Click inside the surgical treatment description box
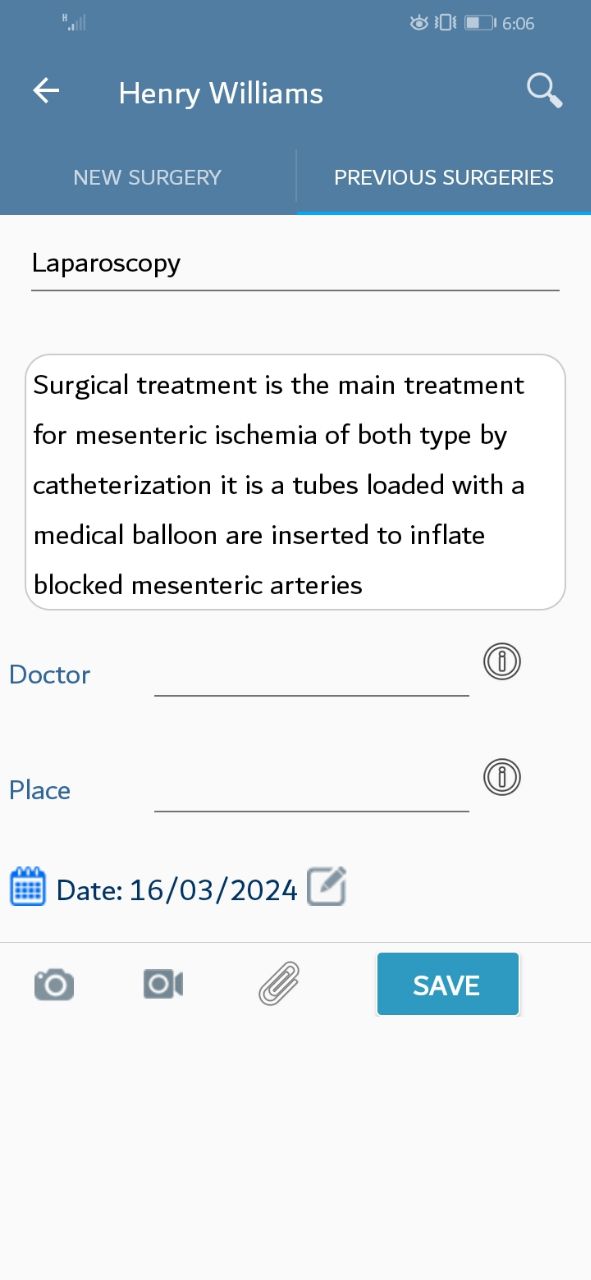Screen dimensions: 591x1280 [x=295, y=482]
